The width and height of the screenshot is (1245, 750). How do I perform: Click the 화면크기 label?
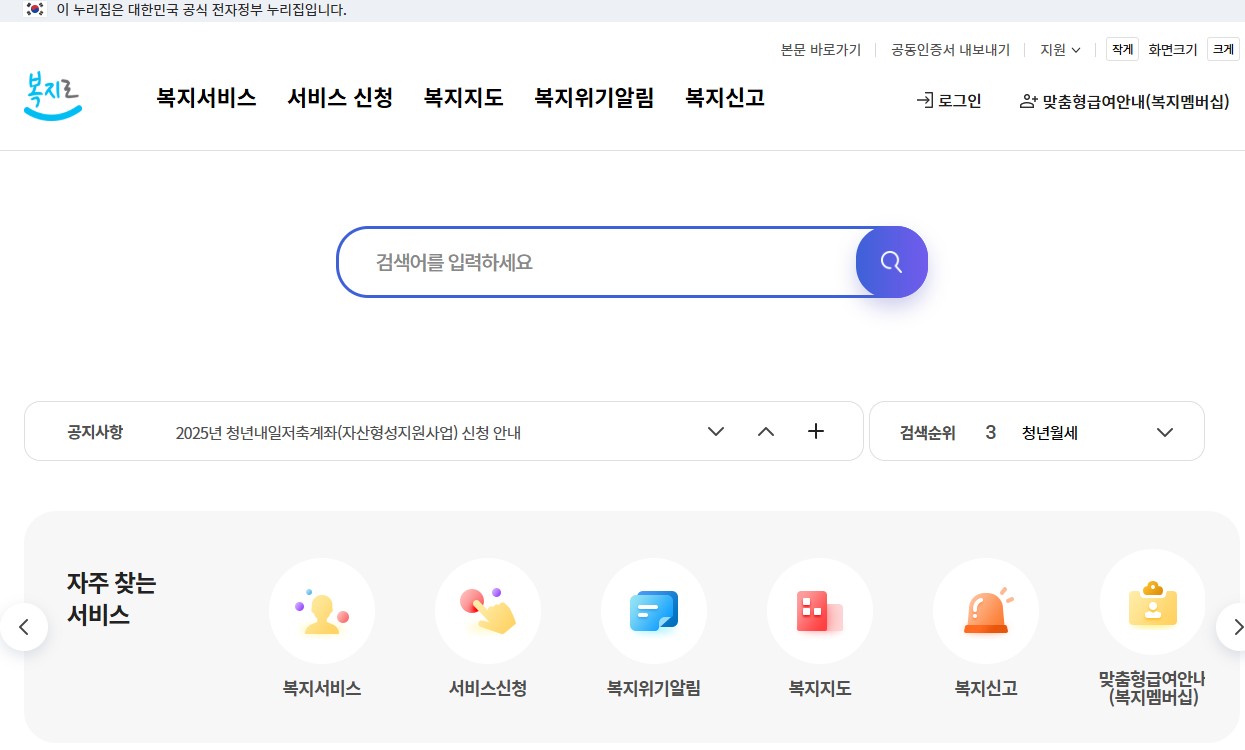click(1173, 49)
